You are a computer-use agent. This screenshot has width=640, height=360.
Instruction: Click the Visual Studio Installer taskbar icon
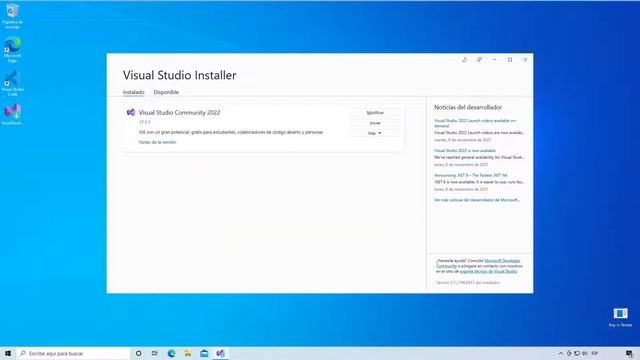220,353
